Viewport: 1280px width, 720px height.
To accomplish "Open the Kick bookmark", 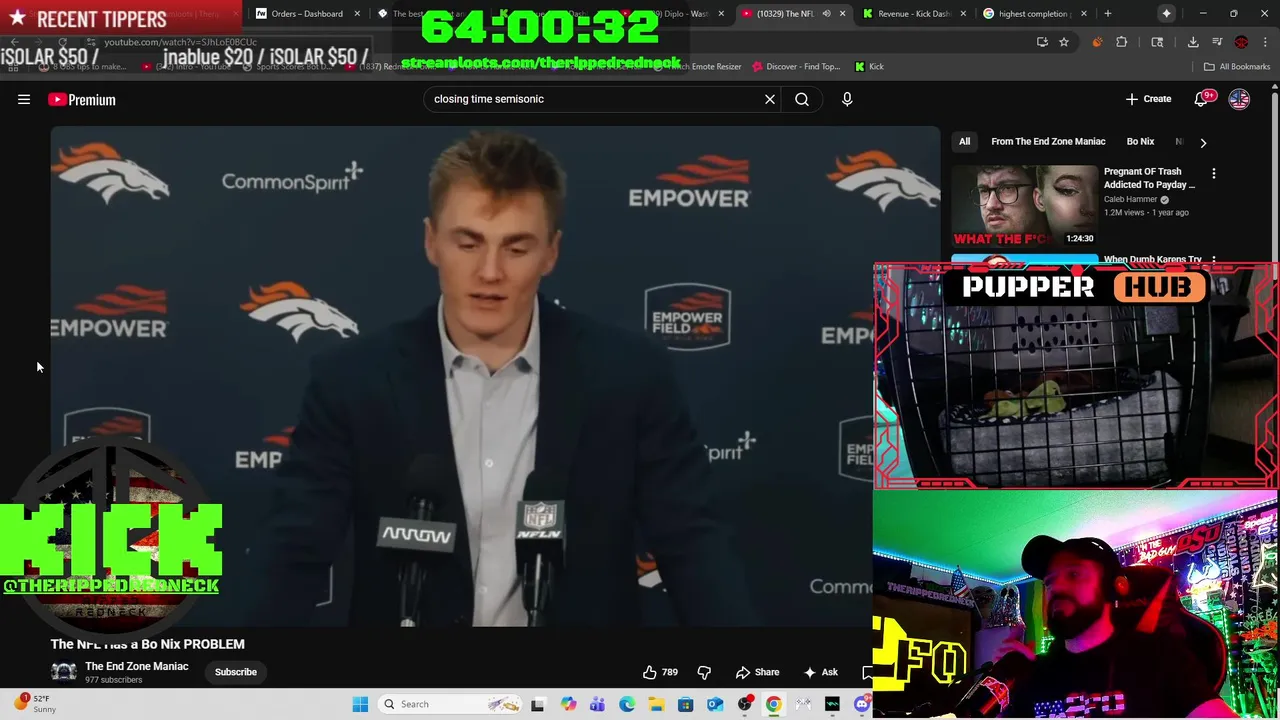I will 869,67.
